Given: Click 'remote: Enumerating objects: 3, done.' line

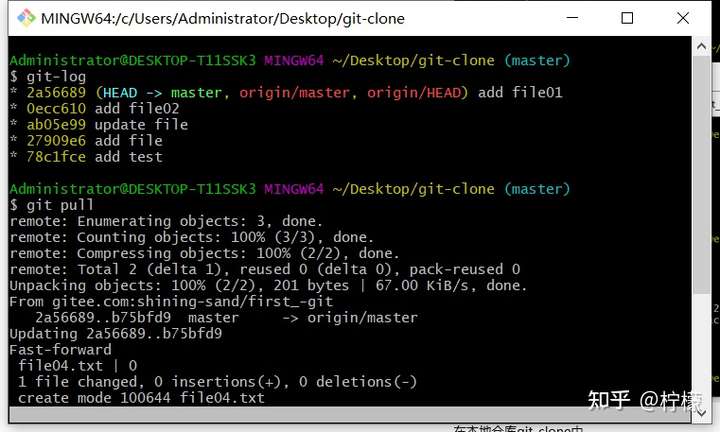Looking at the screenshot, I should coord(166,221).
